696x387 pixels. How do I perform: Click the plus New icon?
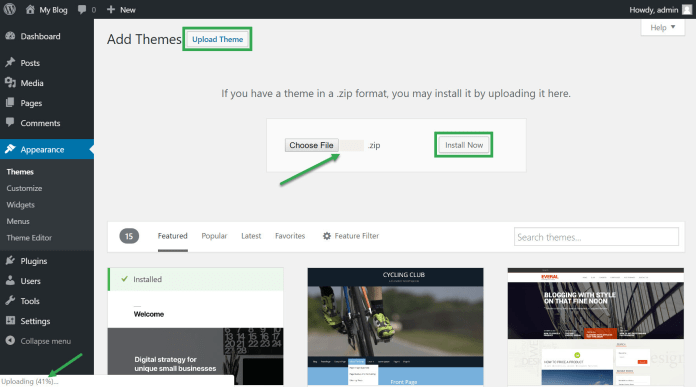(111, 9)
